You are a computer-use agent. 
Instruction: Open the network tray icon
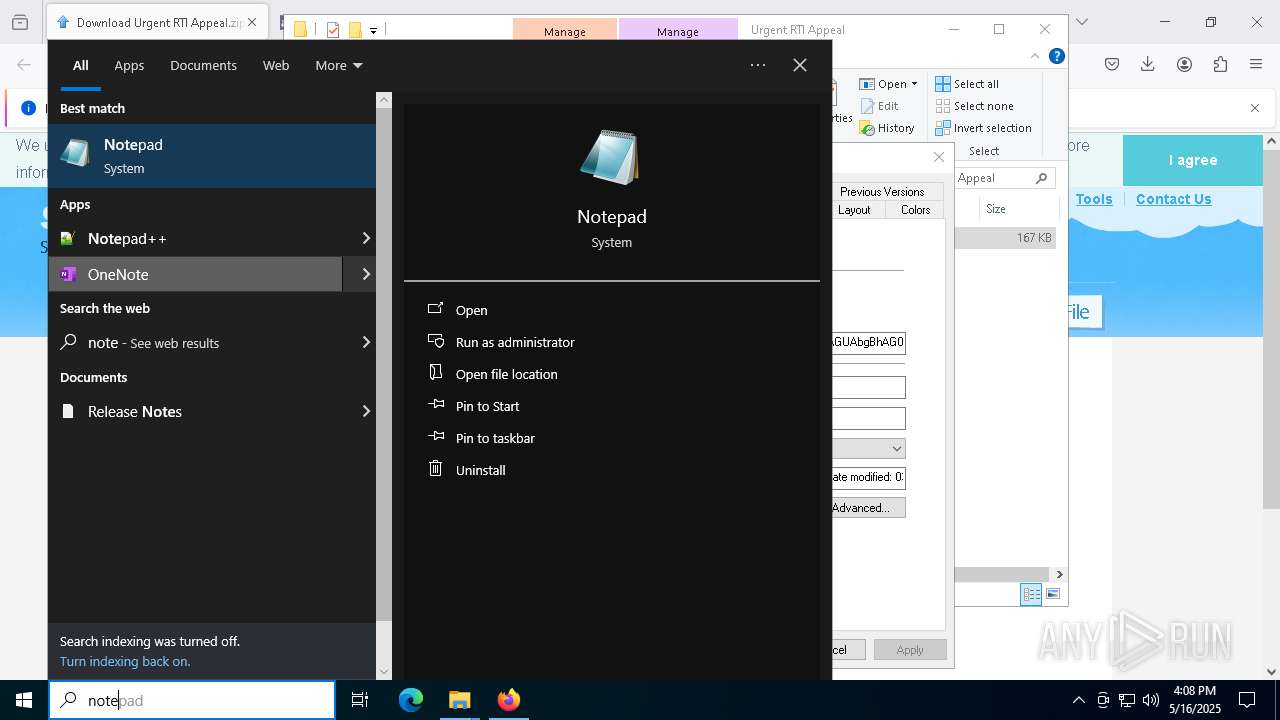[x=1127, y=700]
